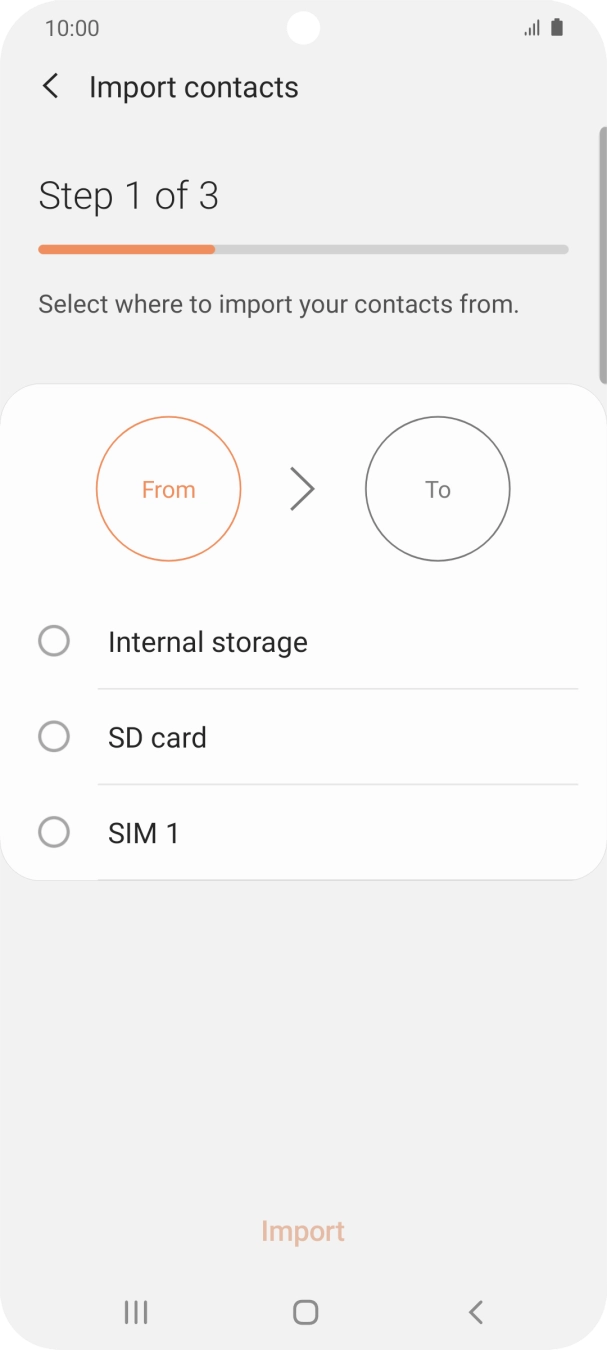
Task: Click the back arrow to exit import
Action: [x=50, y=86]
